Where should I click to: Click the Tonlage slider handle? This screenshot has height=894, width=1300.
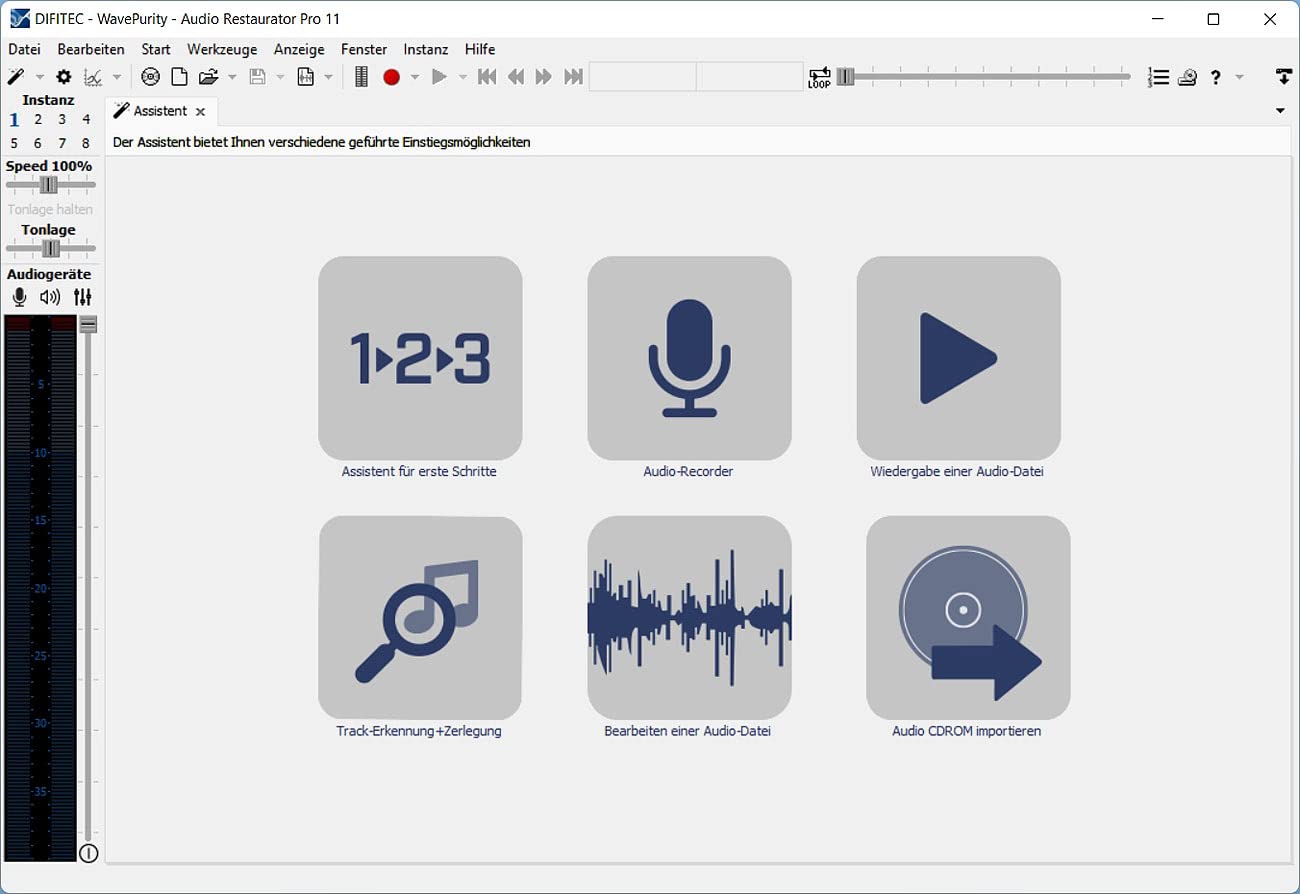click(51, 248)
